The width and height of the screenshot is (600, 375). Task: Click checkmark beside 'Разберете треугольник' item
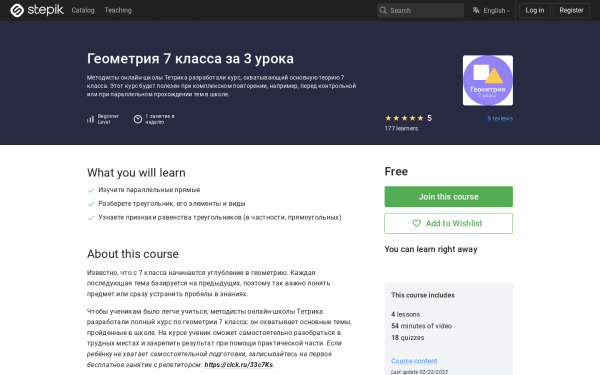(91, 204)
